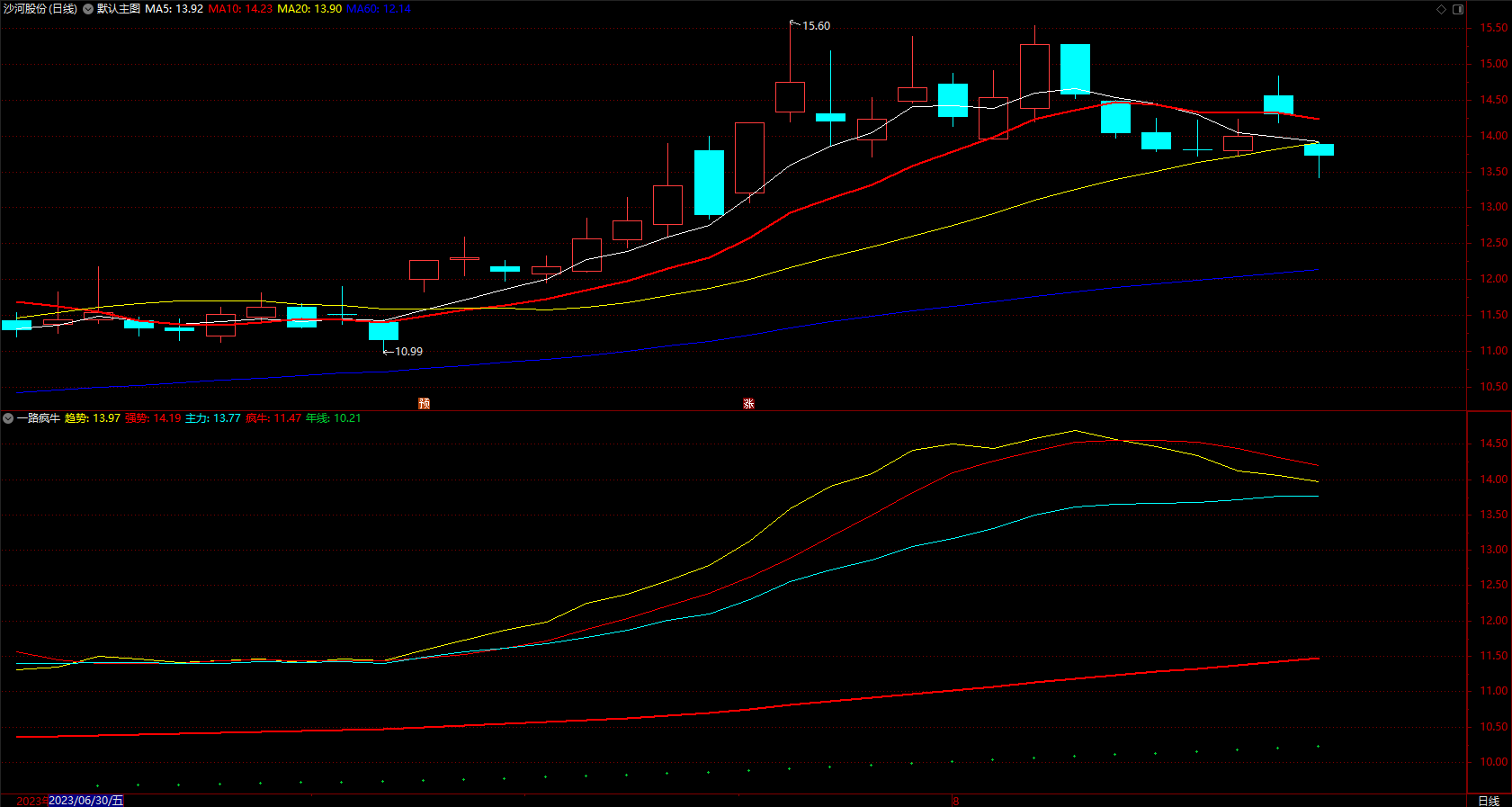Click the 10.00 value on lower indicator axis
Viewport: 1512px width, 807px height.
(x=1494, y=762)
